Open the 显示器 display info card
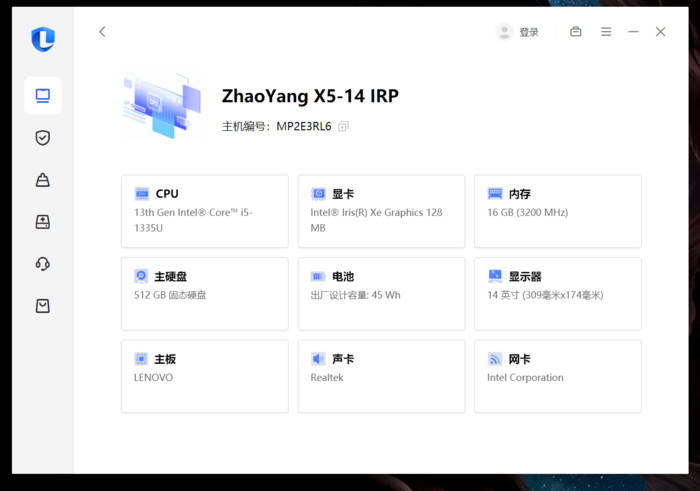 (558, 294)
